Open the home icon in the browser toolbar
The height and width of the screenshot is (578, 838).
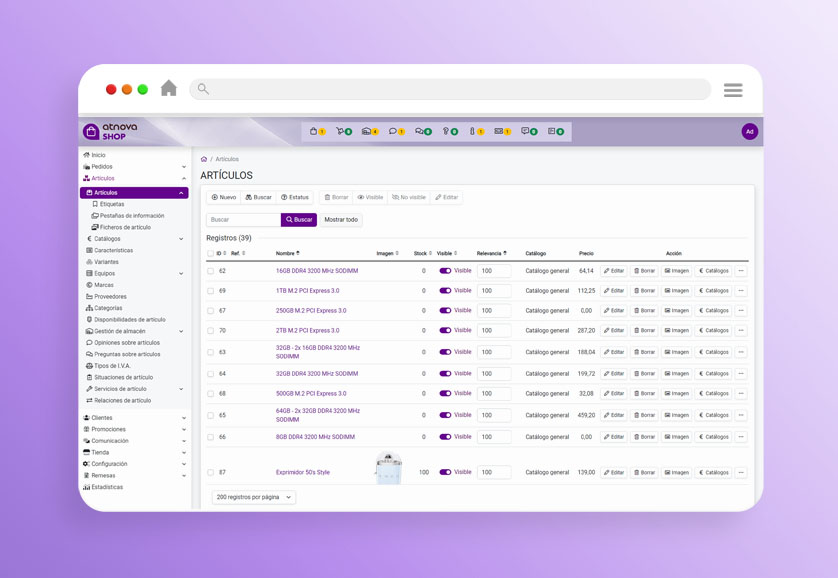pos(169,88)
